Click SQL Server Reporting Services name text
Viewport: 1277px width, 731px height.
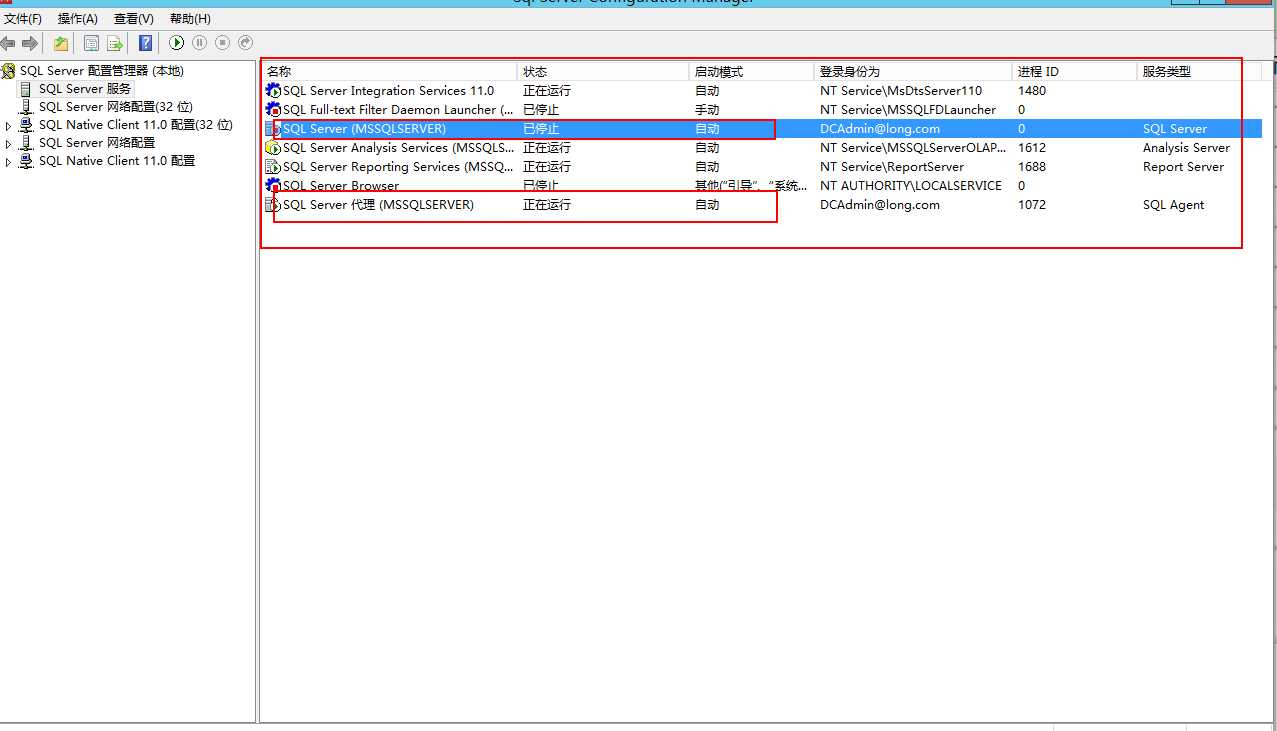[x=400, y=167]
